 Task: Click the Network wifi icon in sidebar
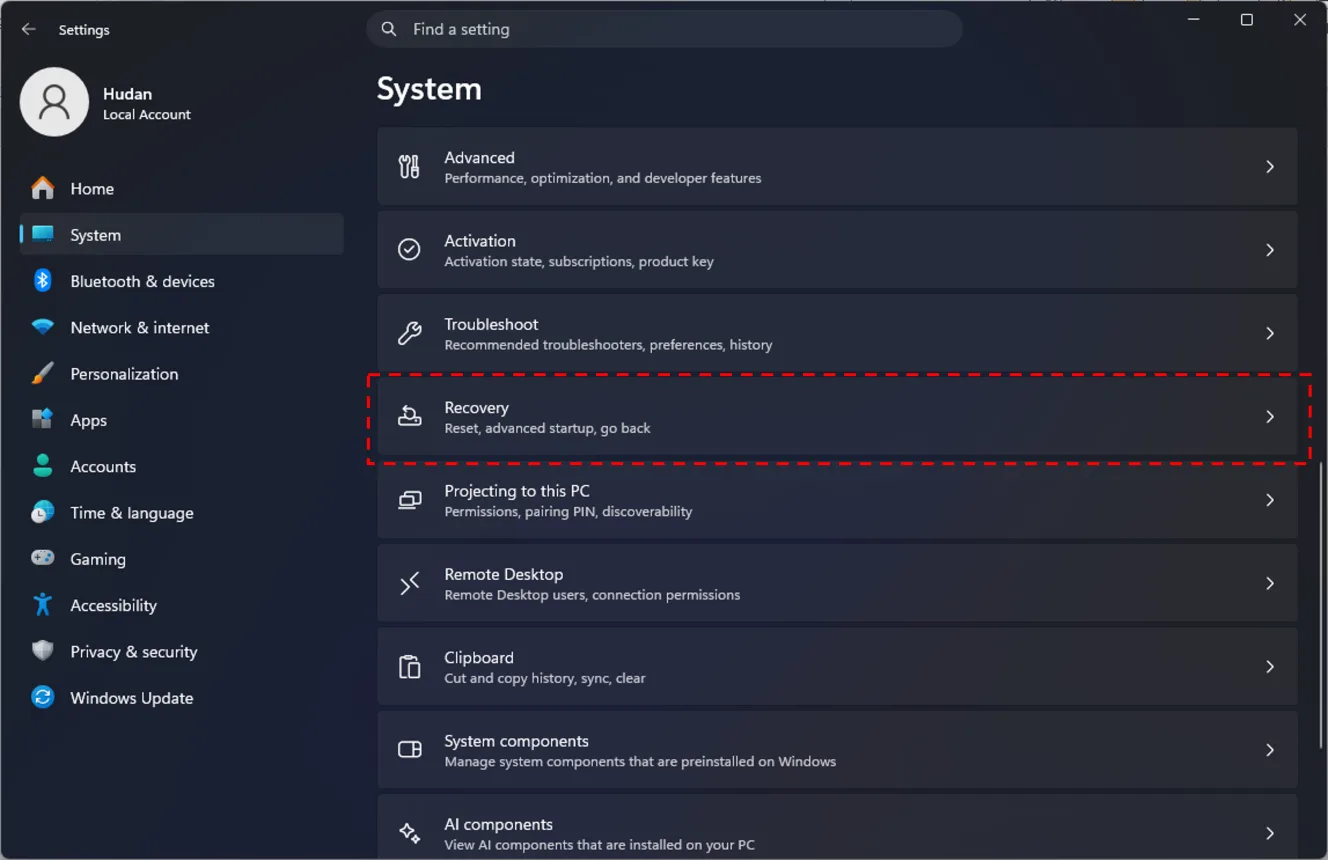(43, 327)
